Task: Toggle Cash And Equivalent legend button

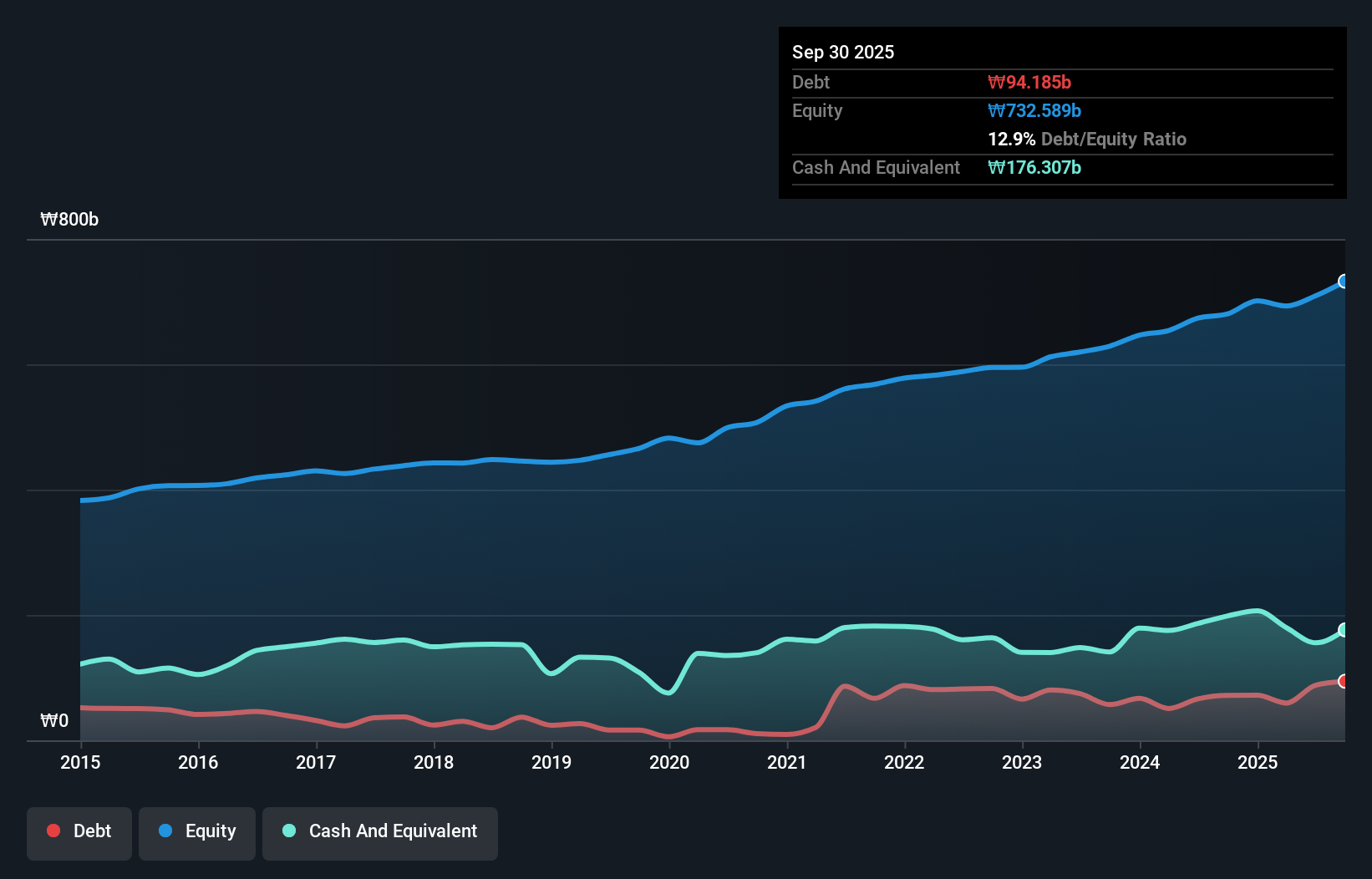Action: click(x=380, y=833)
